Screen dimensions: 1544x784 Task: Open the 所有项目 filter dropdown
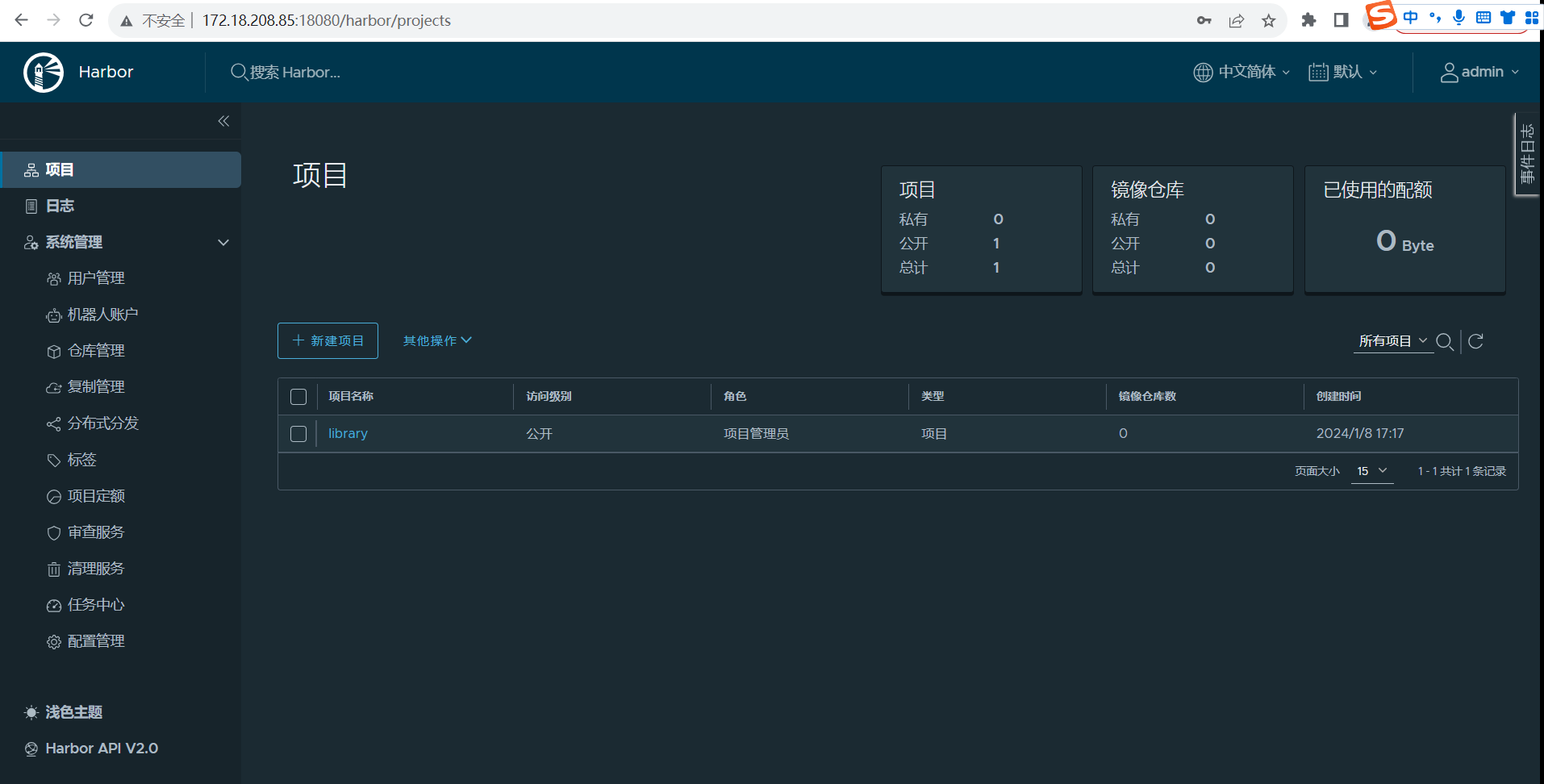tap(1393, 341)
